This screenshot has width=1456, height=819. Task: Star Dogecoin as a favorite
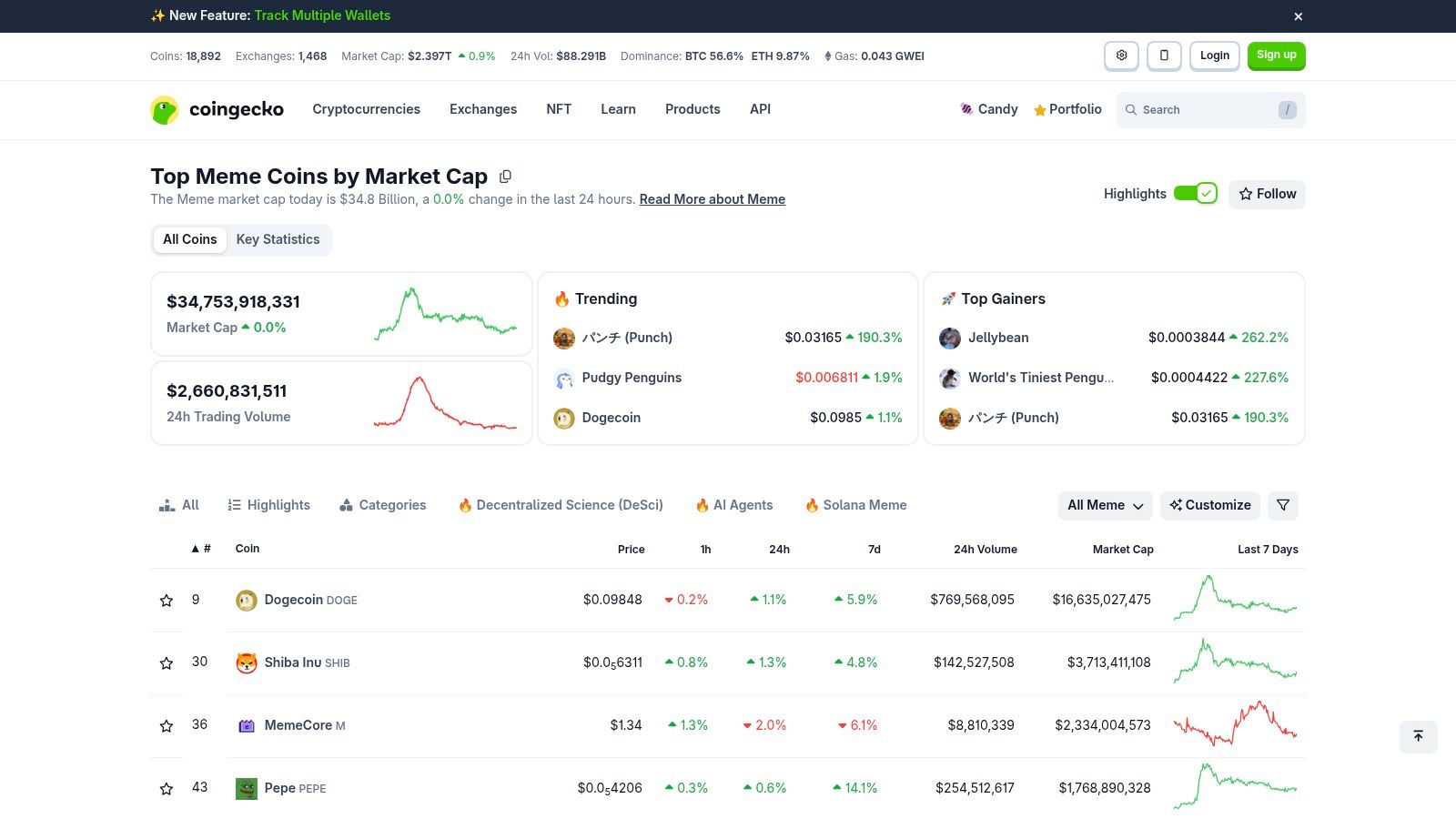[167, 600]
